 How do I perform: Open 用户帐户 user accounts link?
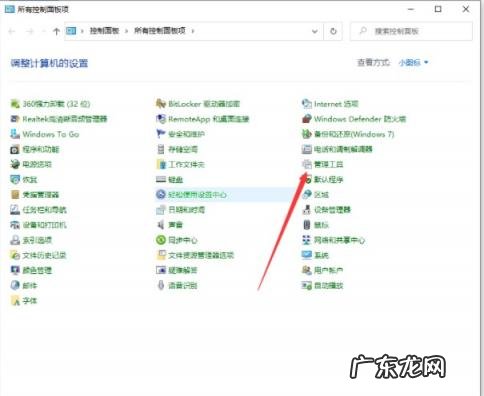tap(328, 270)
